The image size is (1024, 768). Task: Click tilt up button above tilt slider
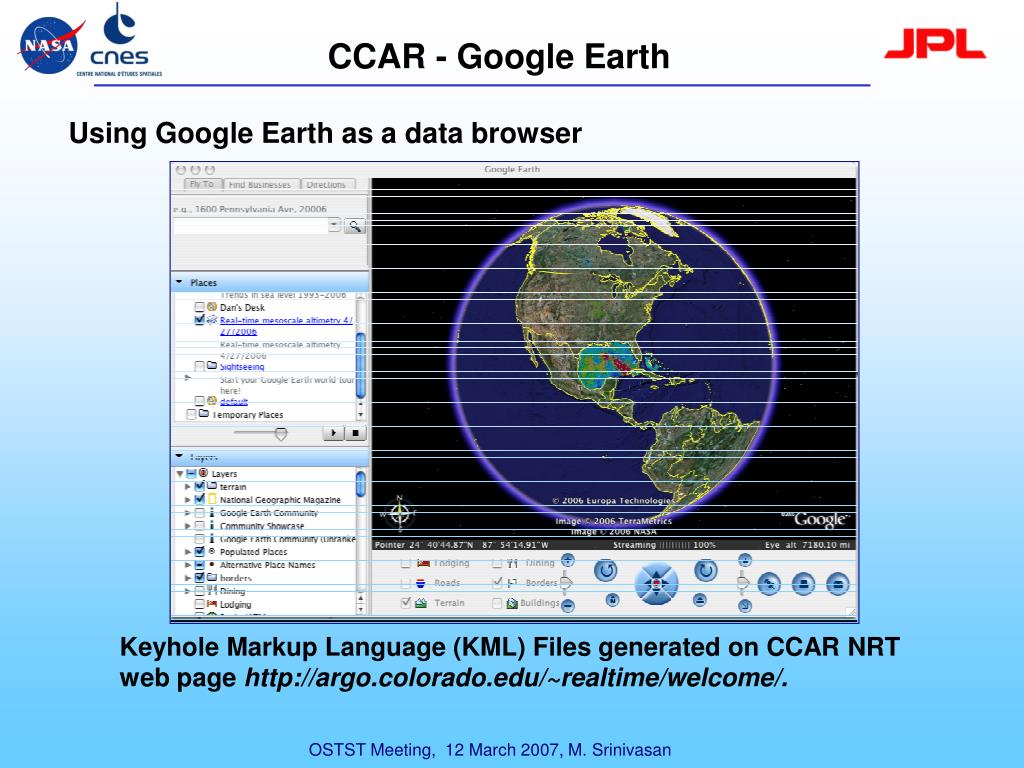tap(744, 560)
